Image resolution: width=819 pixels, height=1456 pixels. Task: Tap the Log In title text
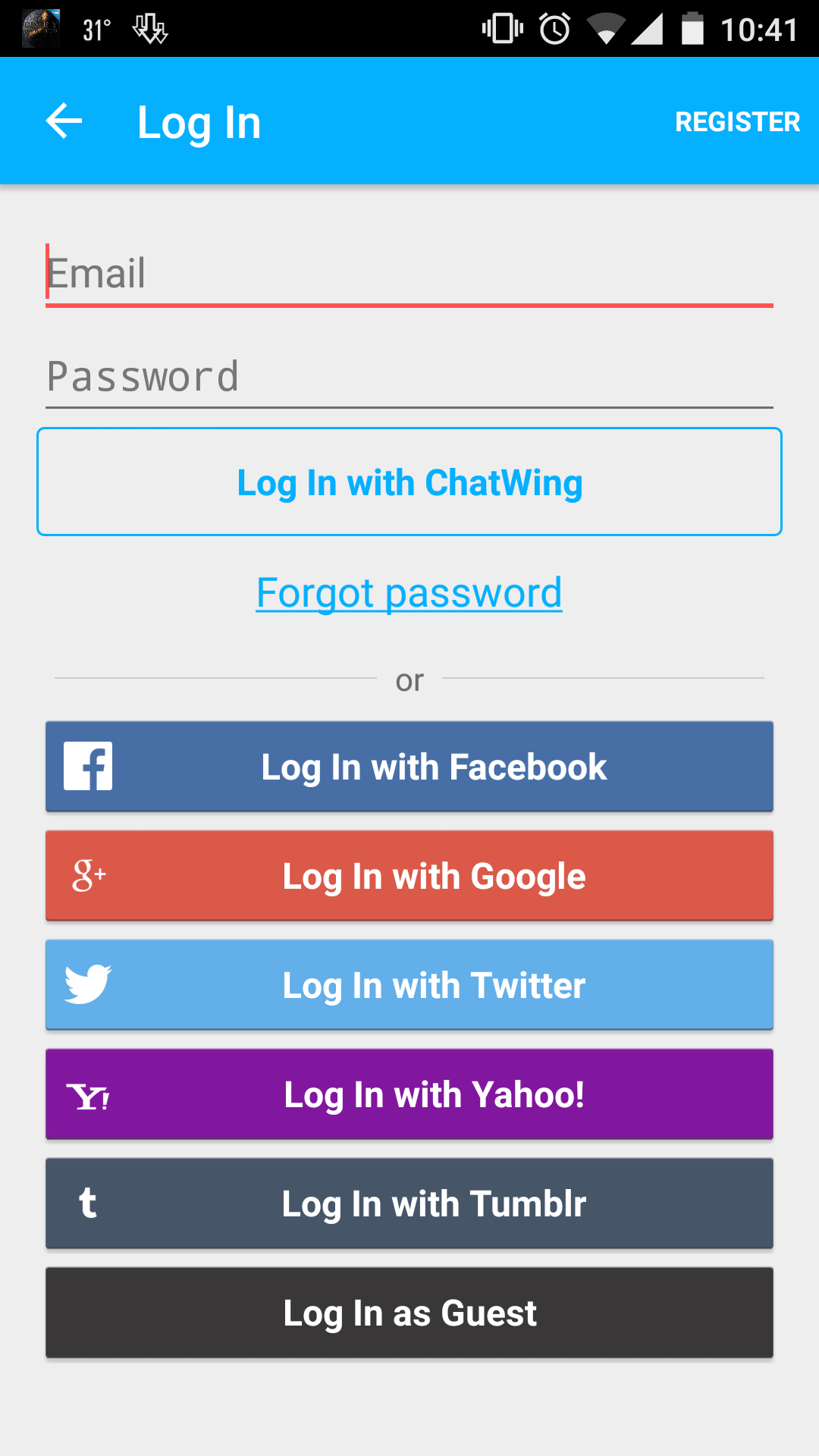(199, 123)
